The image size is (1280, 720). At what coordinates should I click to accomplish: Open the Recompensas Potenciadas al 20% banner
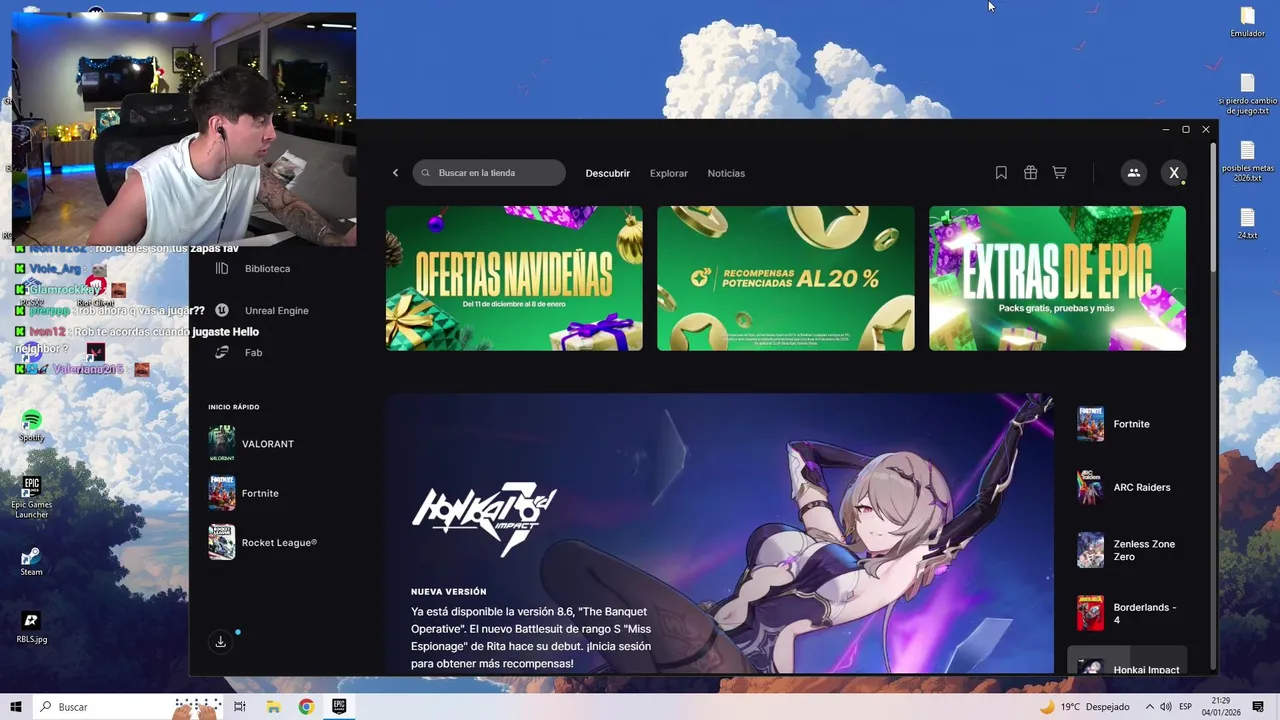786,278
